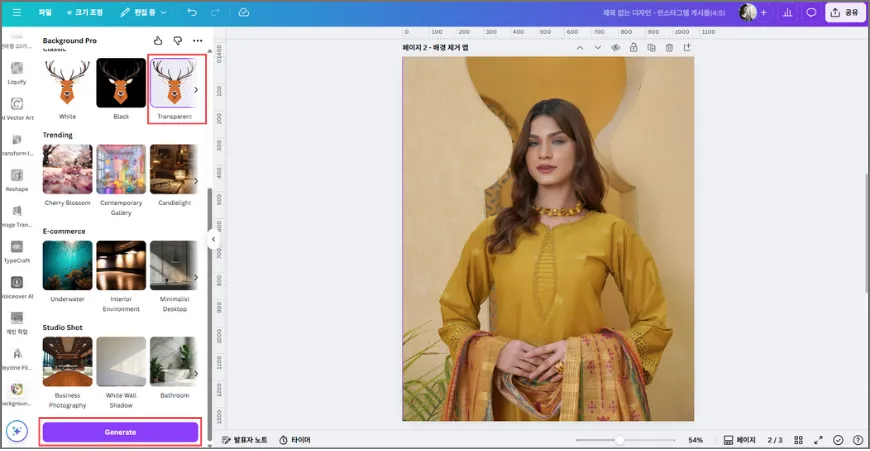Open the analytics bar chart icon
Viewport: 870px width, 451px height.
pyautogui.click(x=787, y=12)
